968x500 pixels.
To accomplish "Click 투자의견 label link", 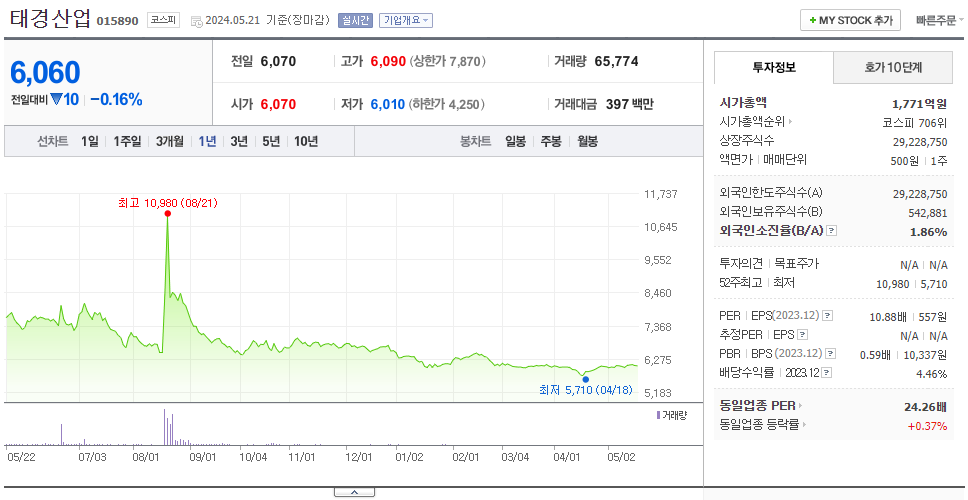I will [741, 264].
